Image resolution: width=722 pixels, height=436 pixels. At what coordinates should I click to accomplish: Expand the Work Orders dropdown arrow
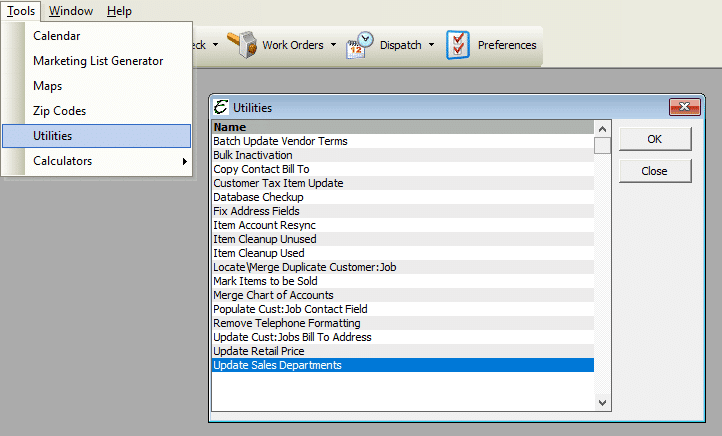point(332,45)
